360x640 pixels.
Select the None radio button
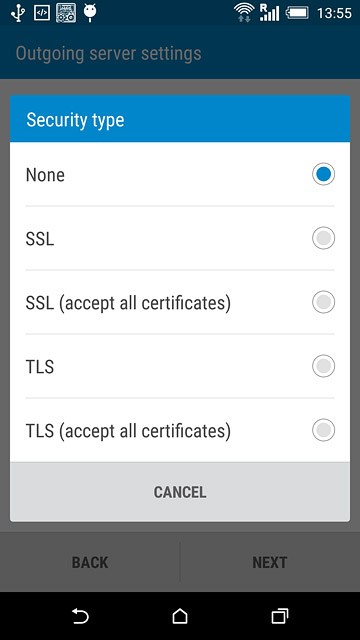pos(324,174)
